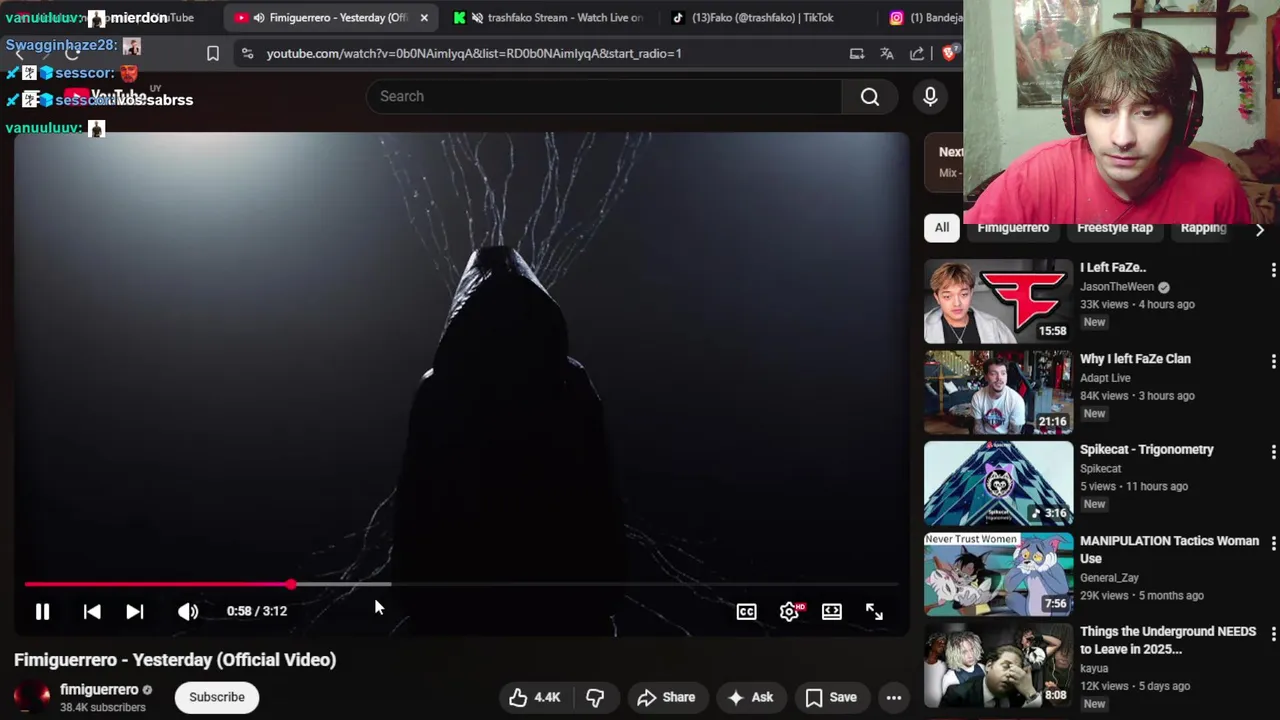Click the Share button
This screenshot has height=720, width=1280.
click(x=666, y=697)
